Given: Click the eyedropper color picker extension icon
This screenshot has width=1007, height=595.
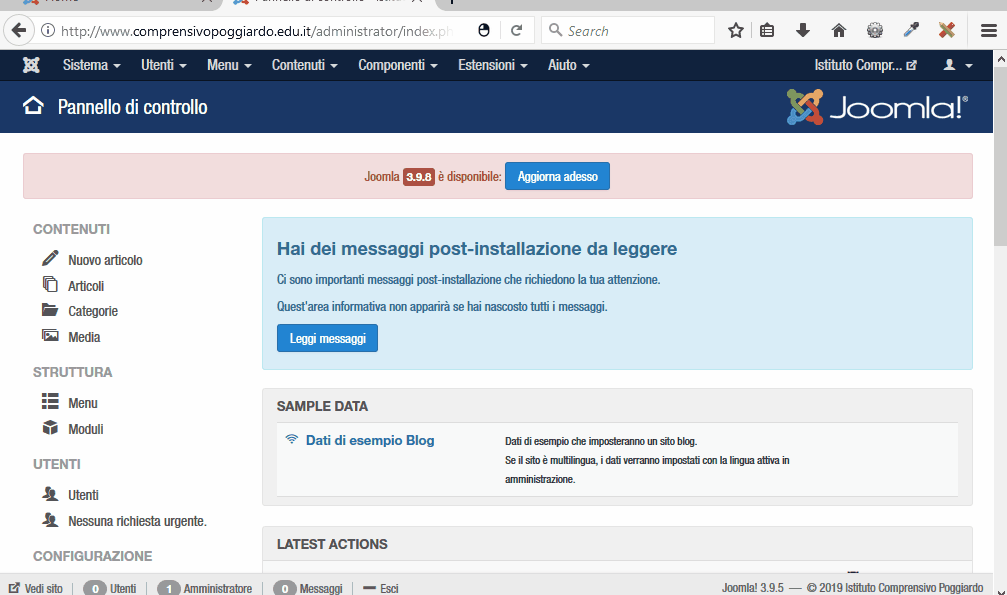Looking at the screenshot, I should click(911, 30).
